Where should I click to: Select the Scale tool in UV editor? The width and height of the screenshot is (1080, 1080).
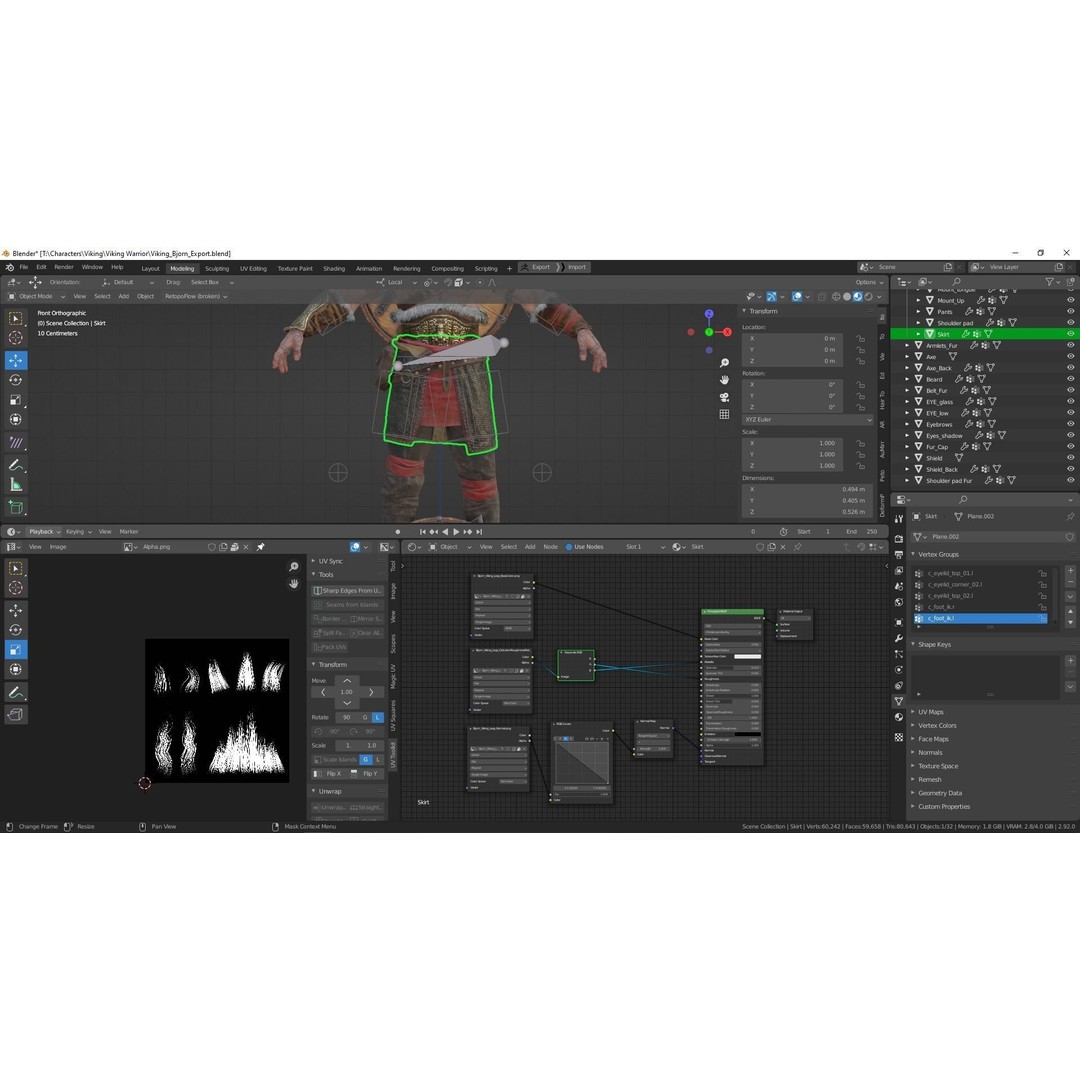pos(16,650)
